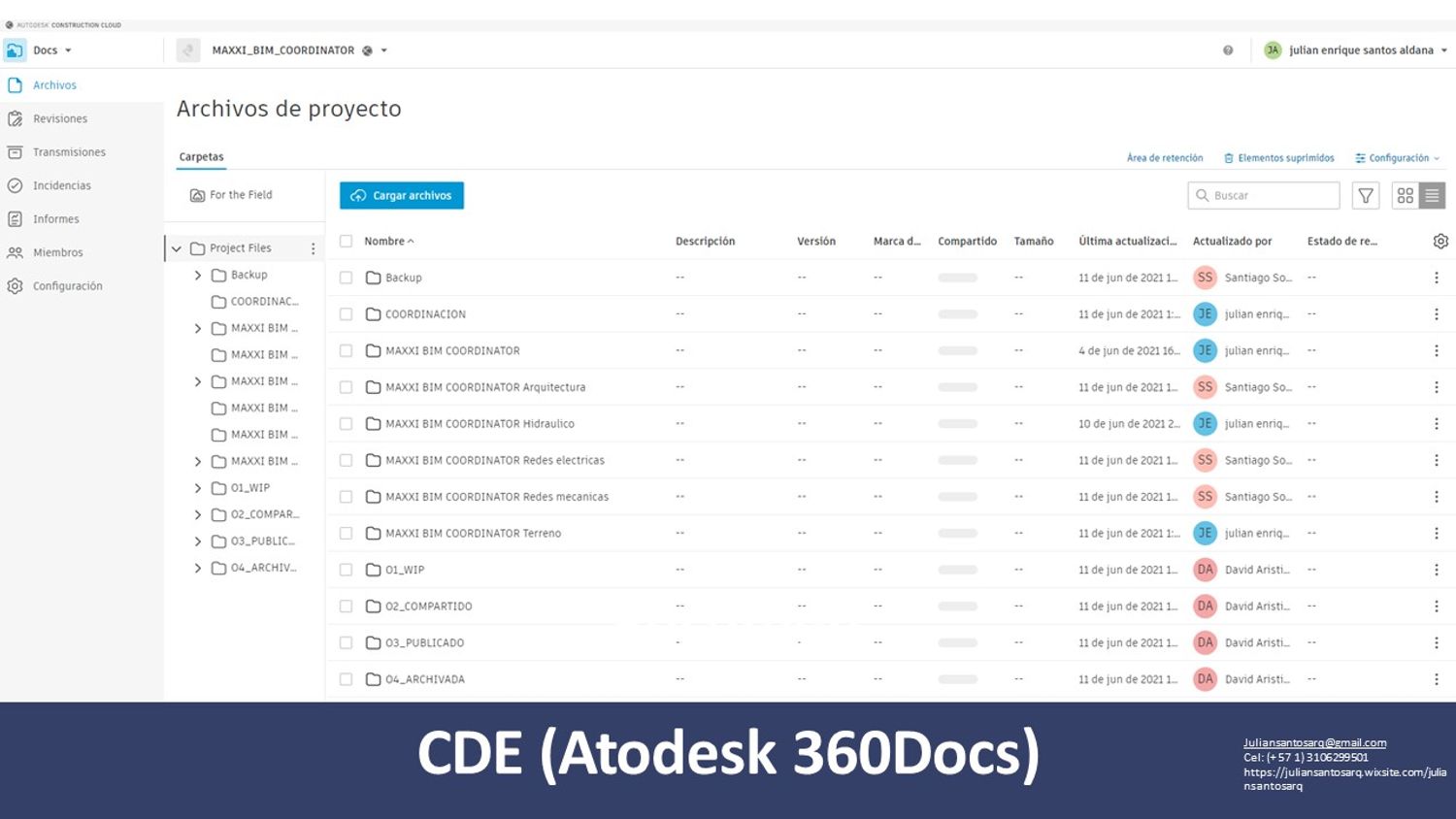Toggle the select all checkbox in header
The height and width of the screenshot is (819, 1456).
coord(346,242)
